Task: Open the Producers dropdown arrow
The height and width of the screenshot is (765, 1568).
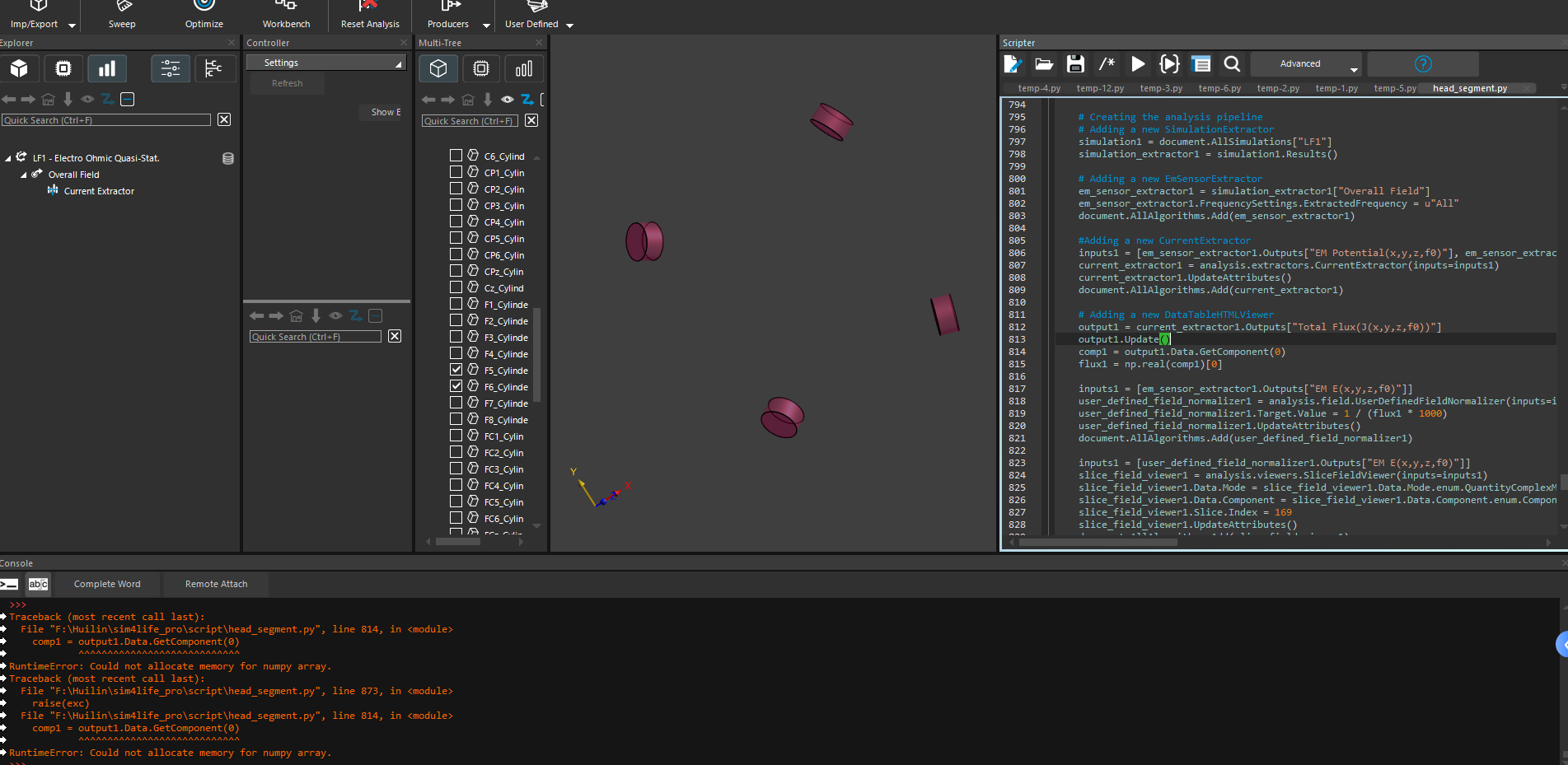Action: 486,25
